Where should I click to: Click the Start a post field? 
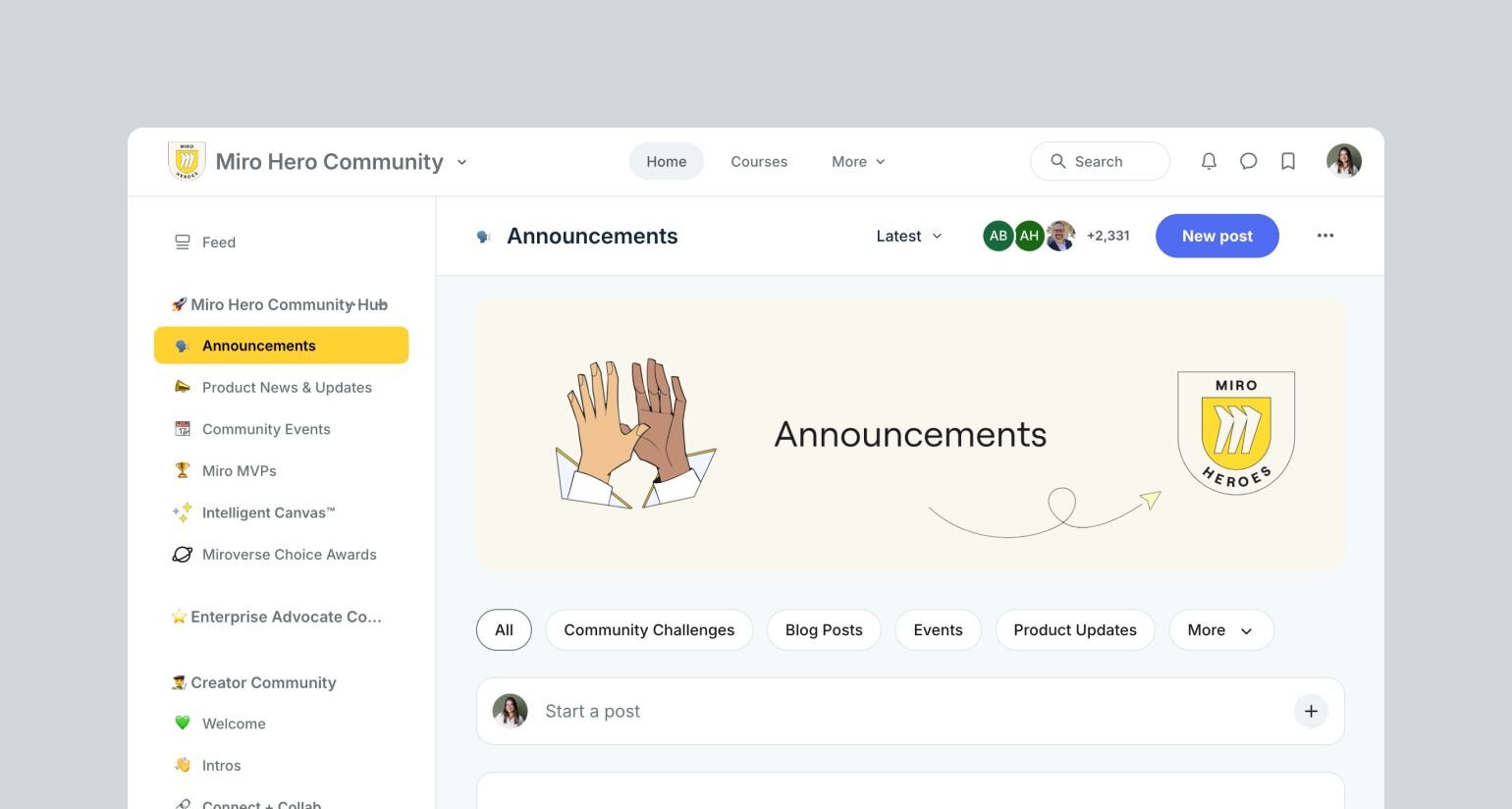pyautogui.click(x=910, y=711)
